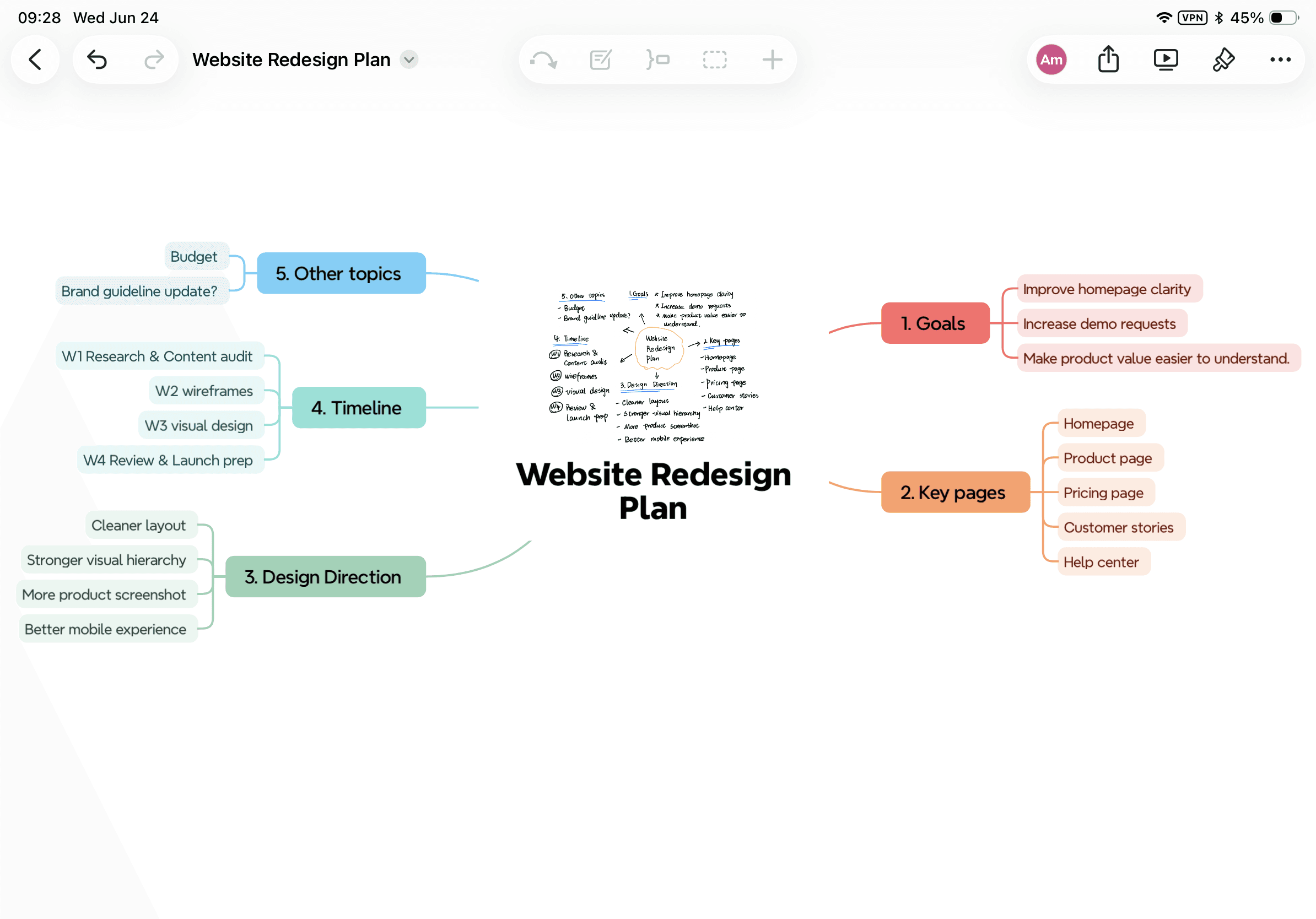Select Improve homepage clarity subtopic
The image size is (1316, 919).
pyautogui.click(x=1110, y=289)
